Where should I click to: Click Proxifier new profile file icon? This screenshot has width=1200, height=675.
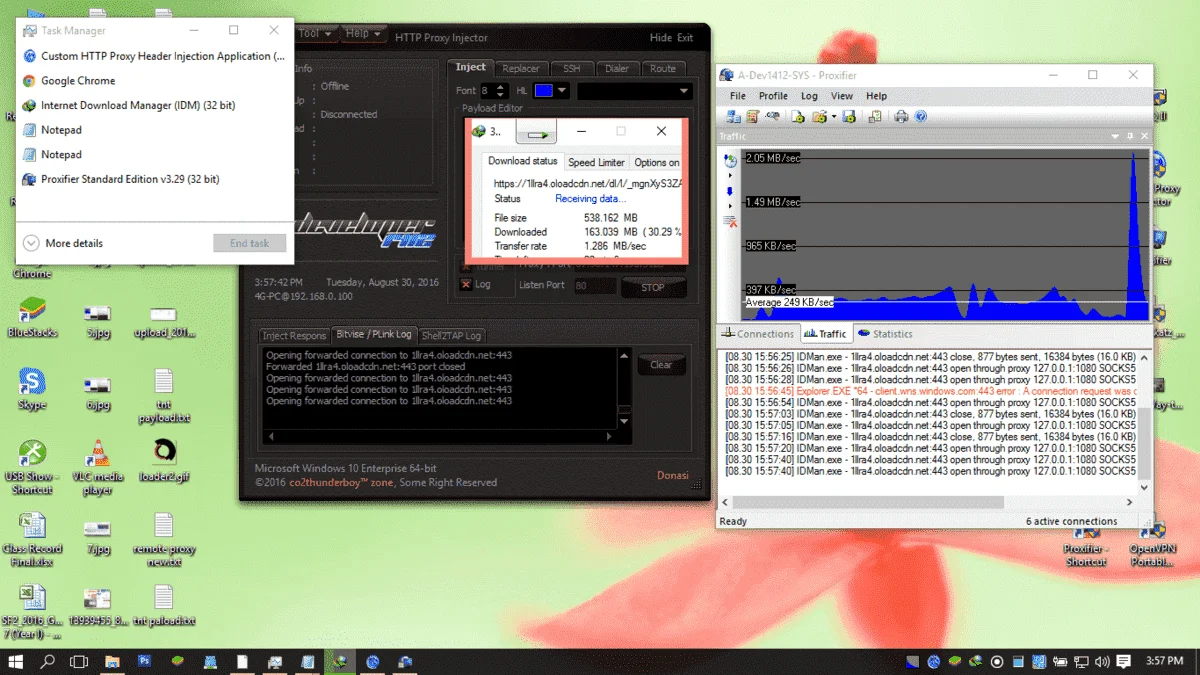pyautogui.click(x=798, y=116)
